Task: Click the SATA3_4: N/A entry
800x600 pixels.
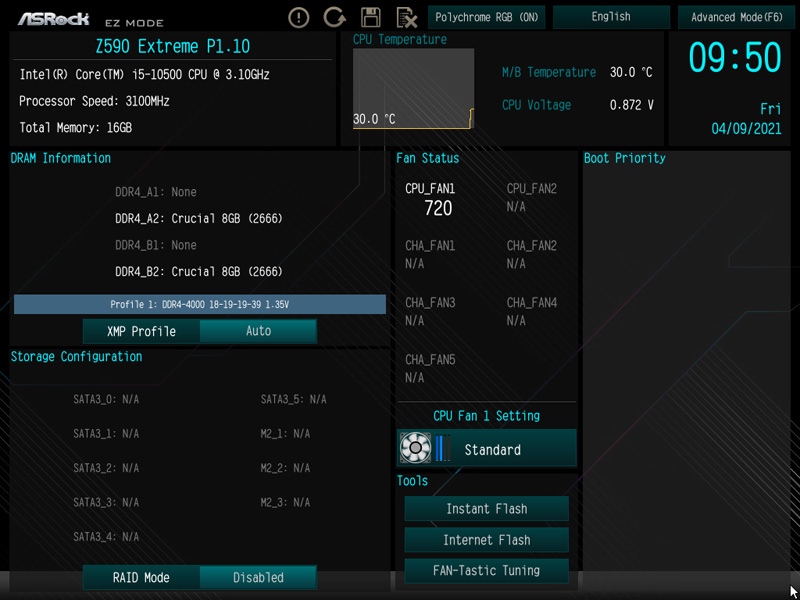Action: (106, 537)
